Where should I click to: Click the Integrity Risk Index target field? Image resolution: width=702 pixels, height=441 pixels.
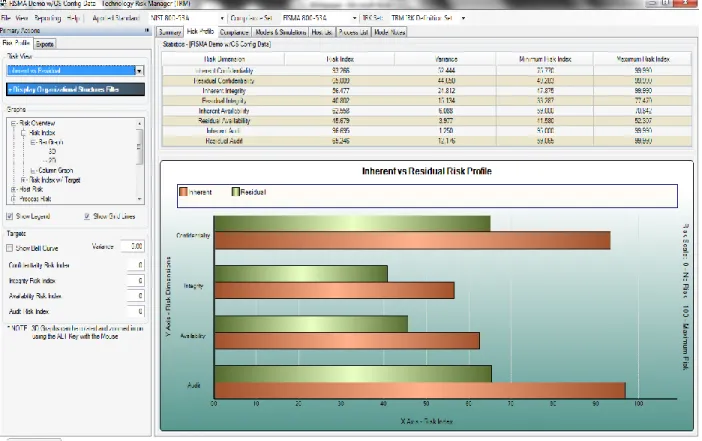(x=135, y=281)
